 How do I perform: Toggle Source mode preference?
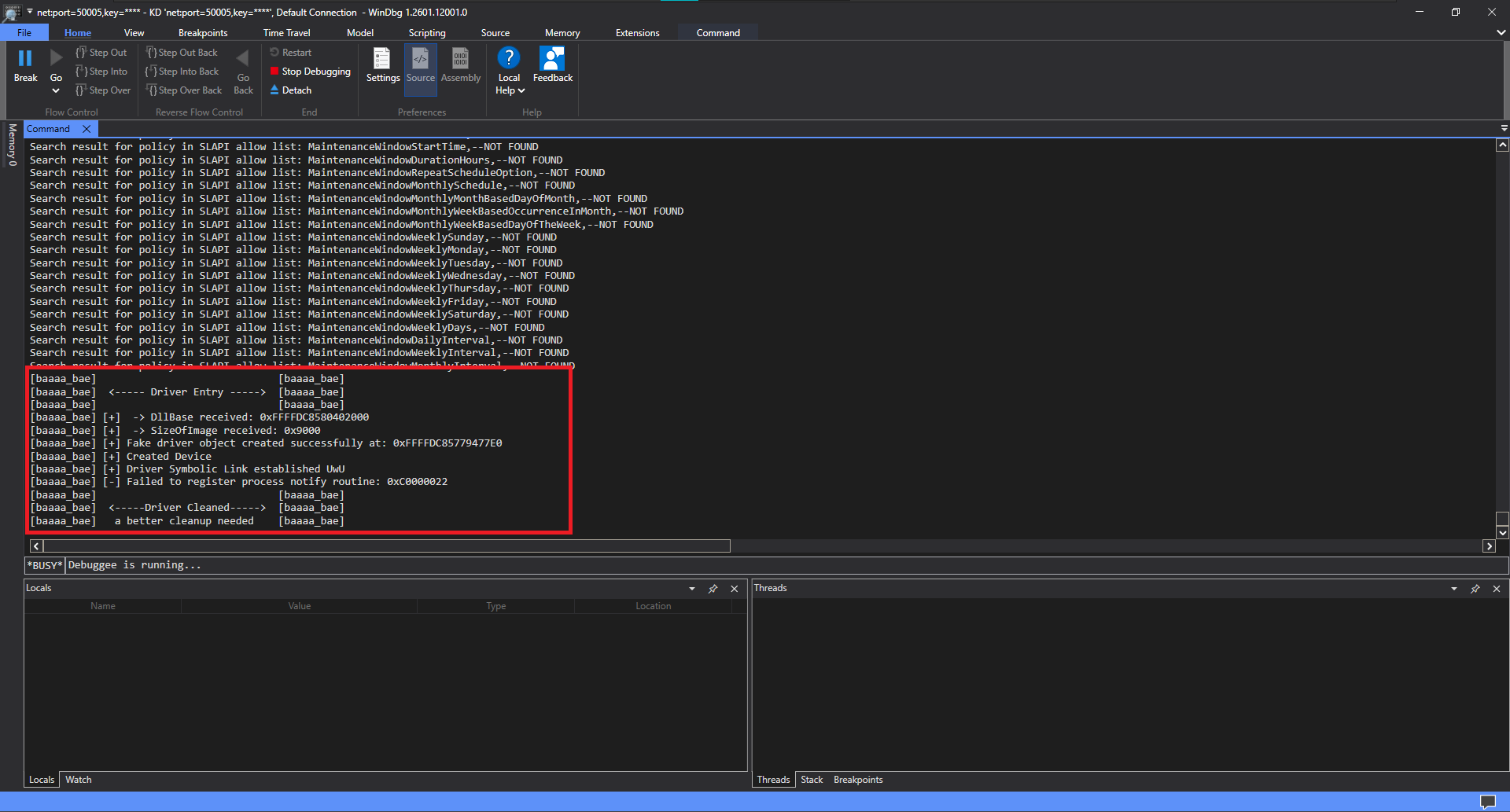pyautogui.click(x=420, y=65)
